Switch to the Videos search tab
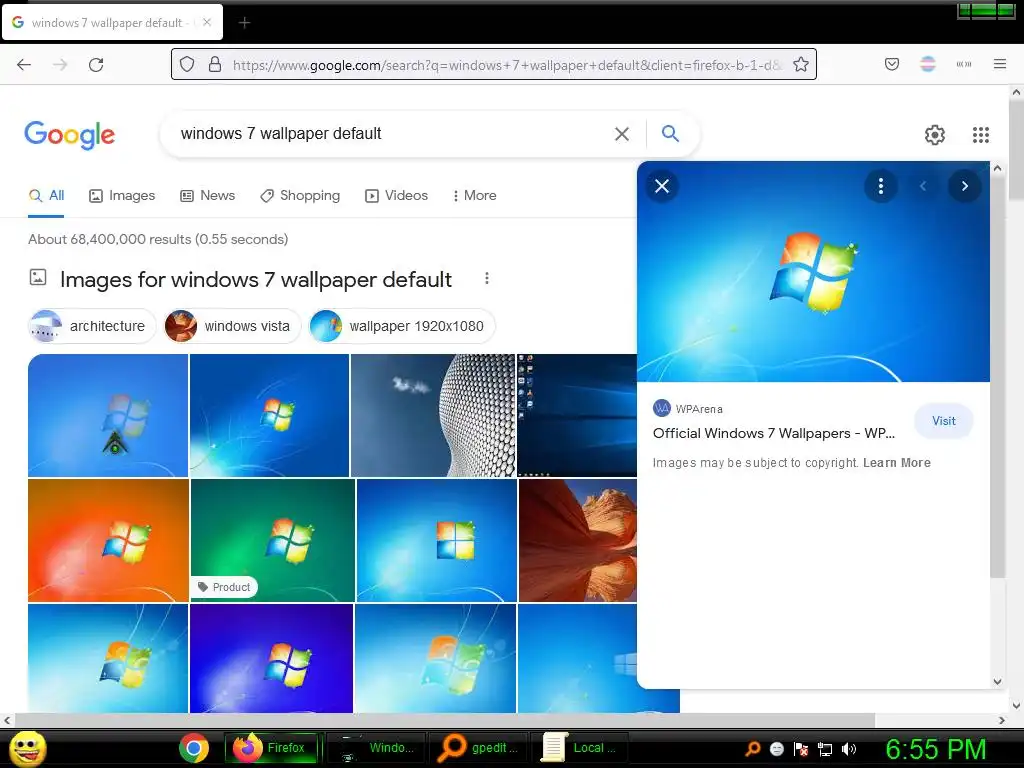The width and height of the screenshot is (1024, 768). coord(396,195)
